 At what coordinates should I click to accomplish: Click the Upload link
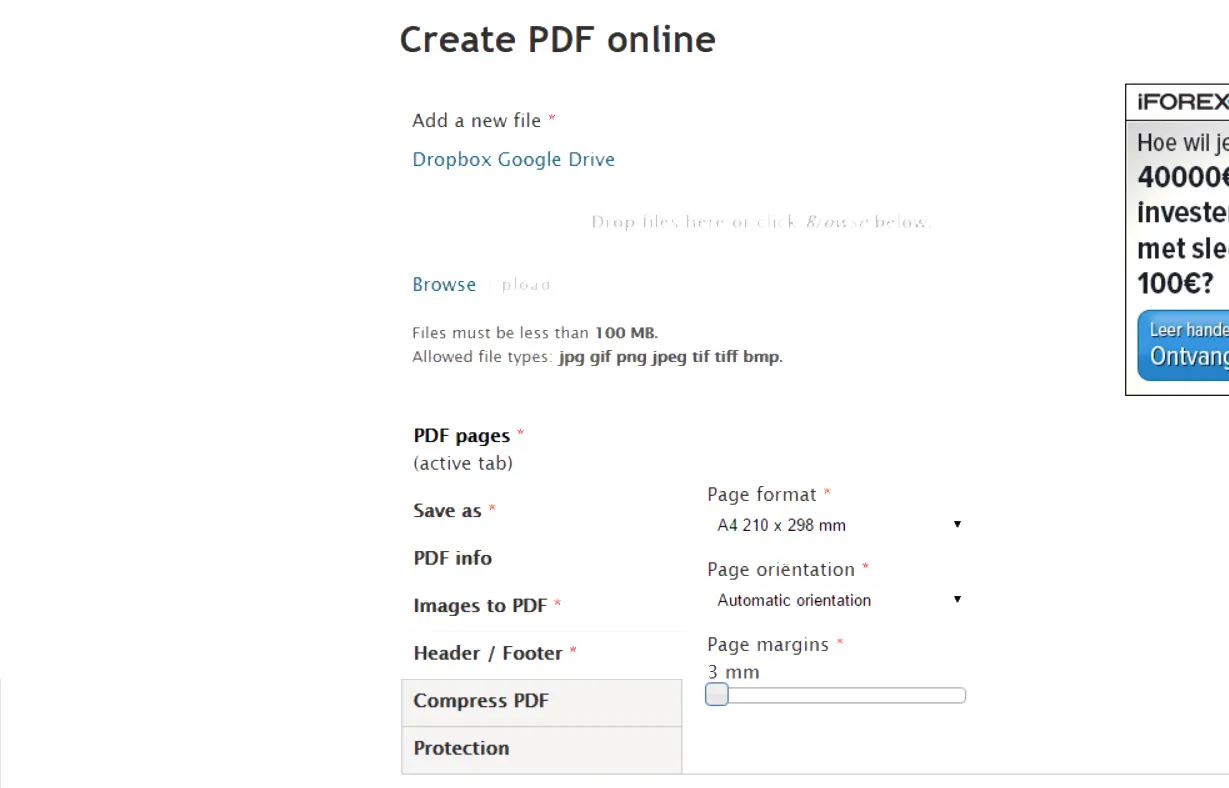(x=524, y=284)
